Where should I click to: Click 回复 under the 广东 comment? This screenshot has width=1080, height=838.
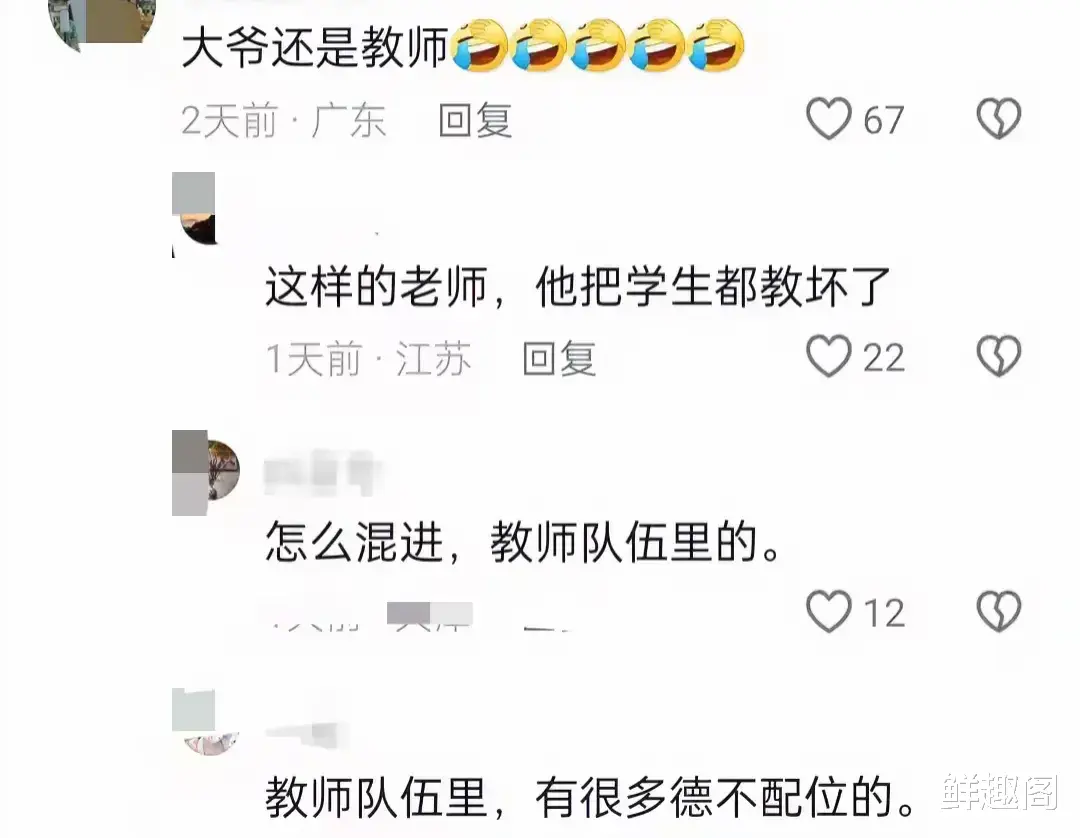(475, 121)
